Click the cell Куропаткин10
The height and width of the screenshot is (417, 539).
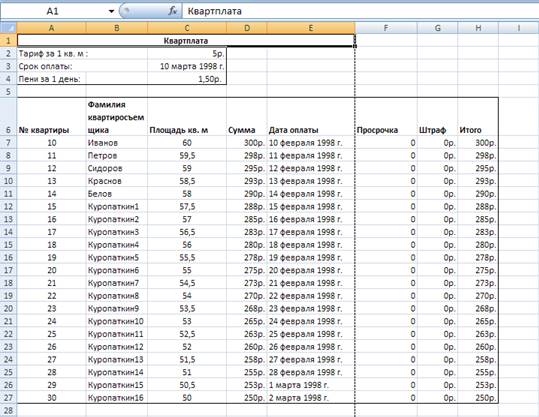coord(117,321)
